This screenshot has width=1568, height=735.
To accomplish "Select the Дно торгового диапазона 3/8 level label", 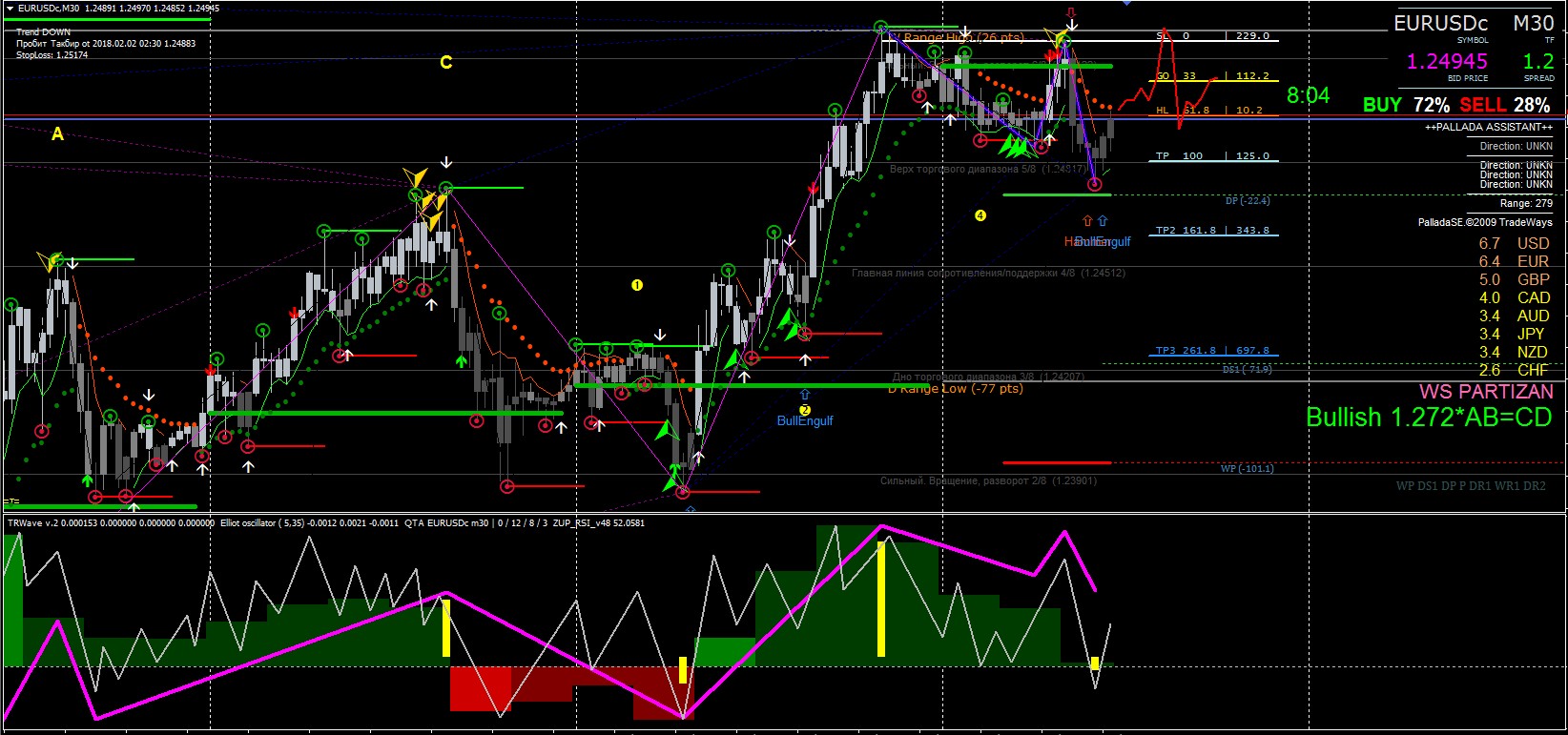I will pos(988,378).
